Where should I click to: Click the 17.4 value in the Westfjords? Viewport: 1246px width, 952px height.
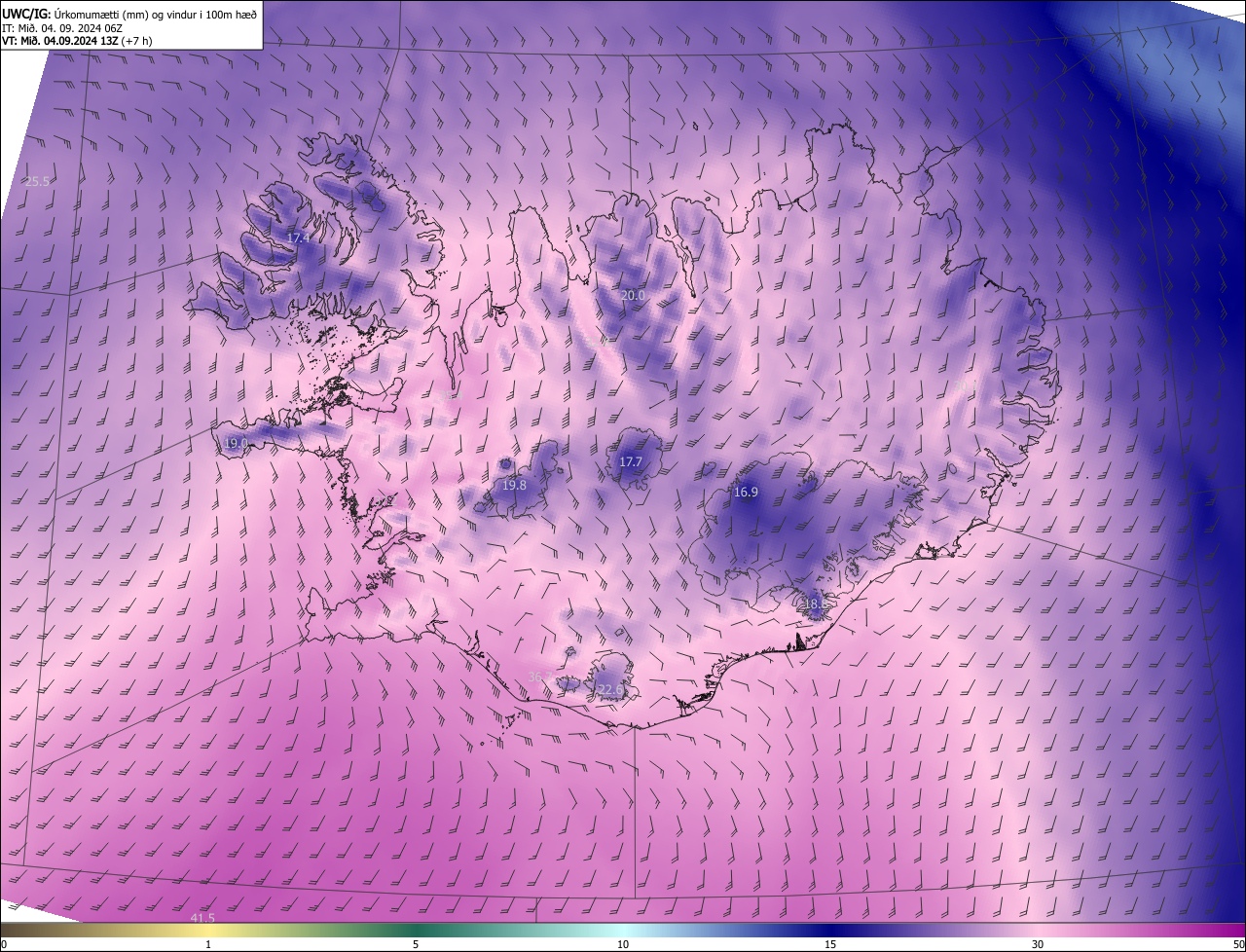click(x=298, y=238)
